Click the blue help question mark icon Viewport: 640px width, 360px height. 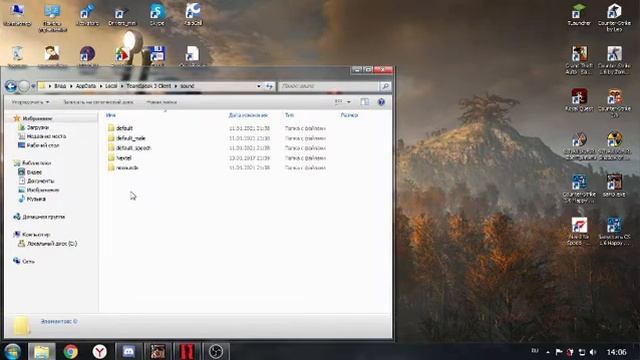[x=381, y=102]
